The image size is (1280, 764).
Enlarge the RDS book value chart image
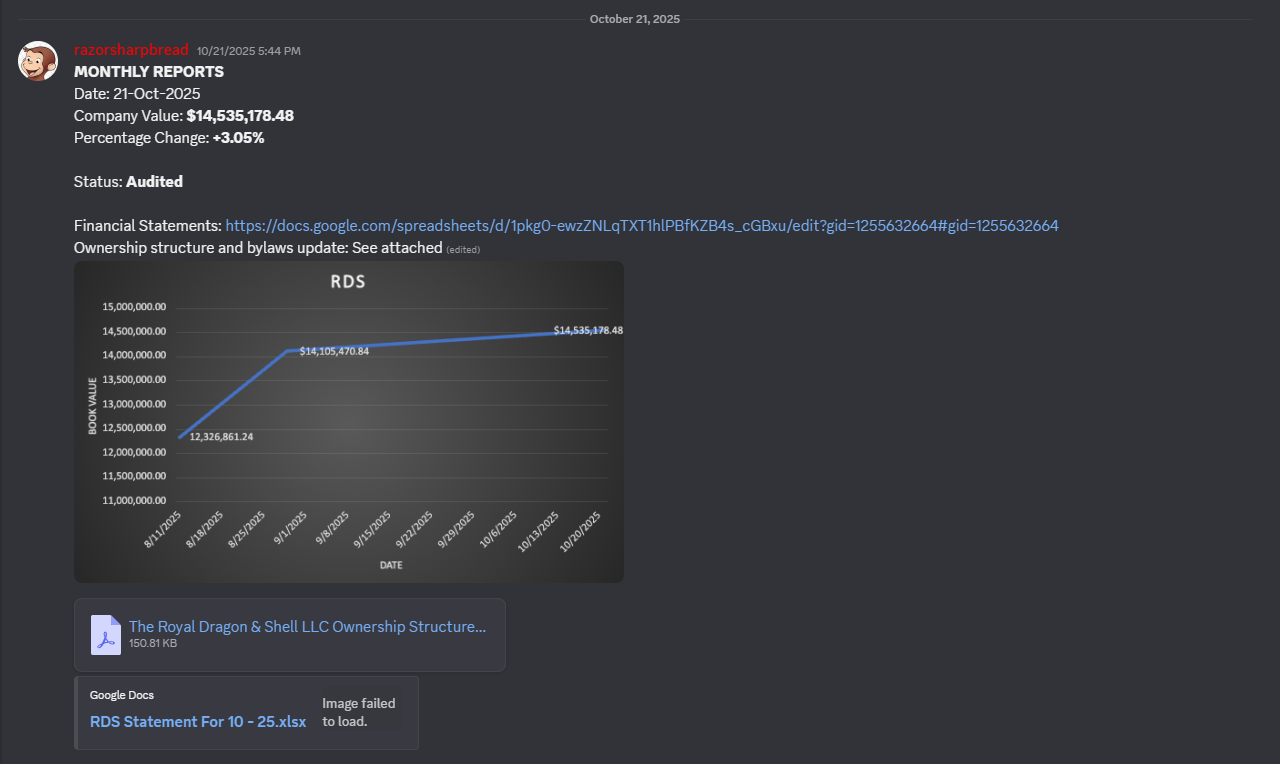pyautogui.click(x=348, y=421)
